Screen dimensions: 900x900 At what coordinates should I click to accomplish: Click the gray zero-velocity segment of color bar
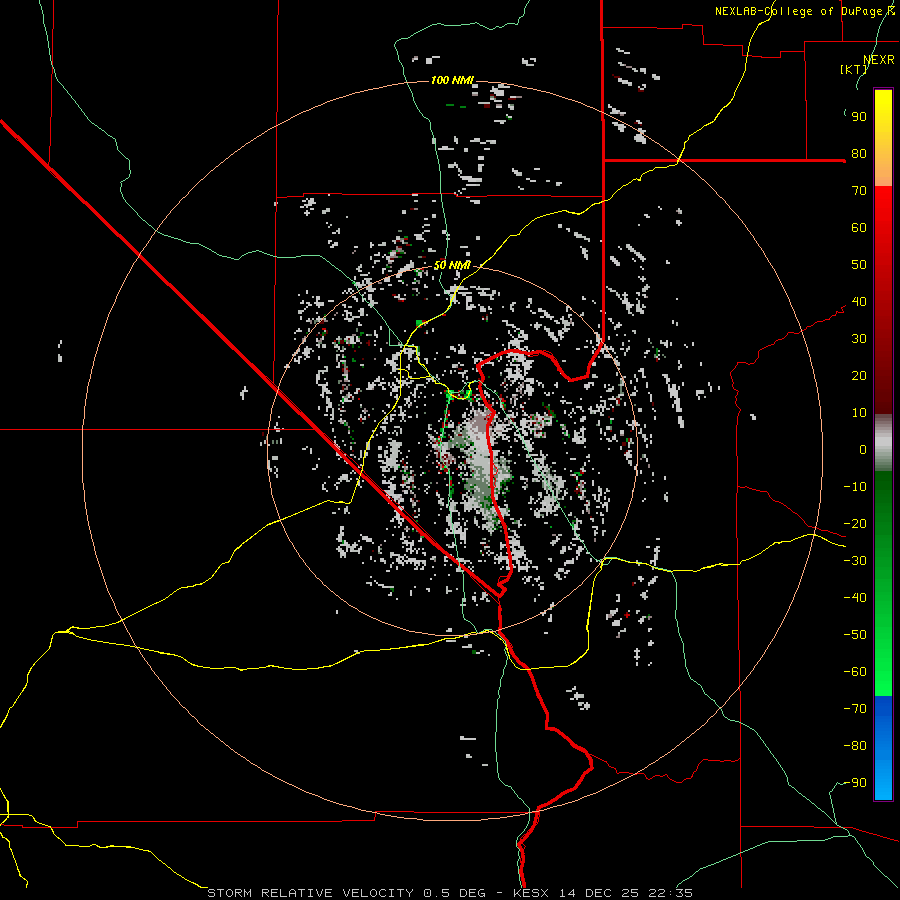coord(883,443)
